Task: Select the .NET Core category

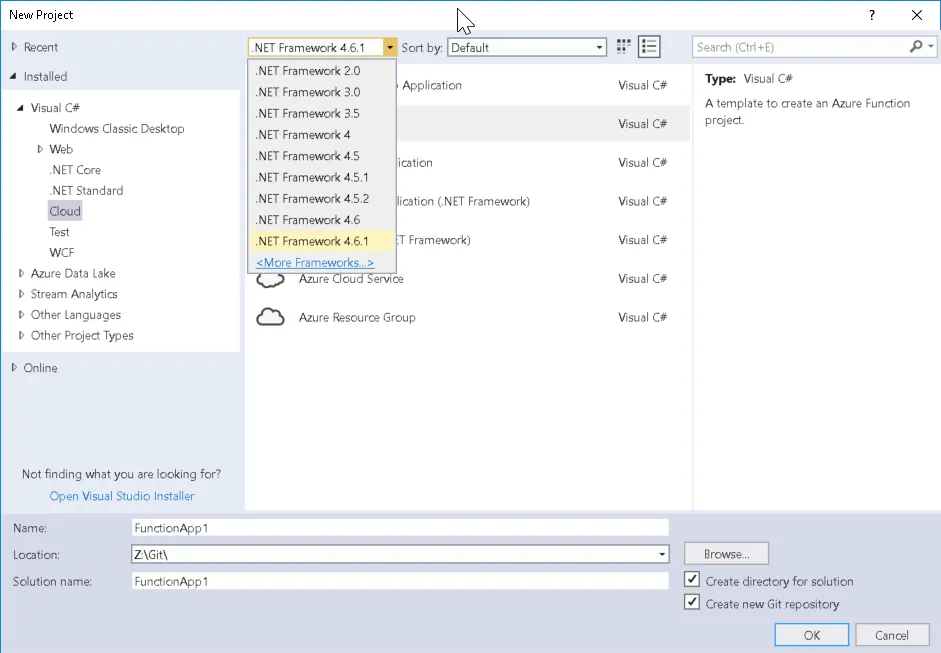Action: (x=75, y=170)
